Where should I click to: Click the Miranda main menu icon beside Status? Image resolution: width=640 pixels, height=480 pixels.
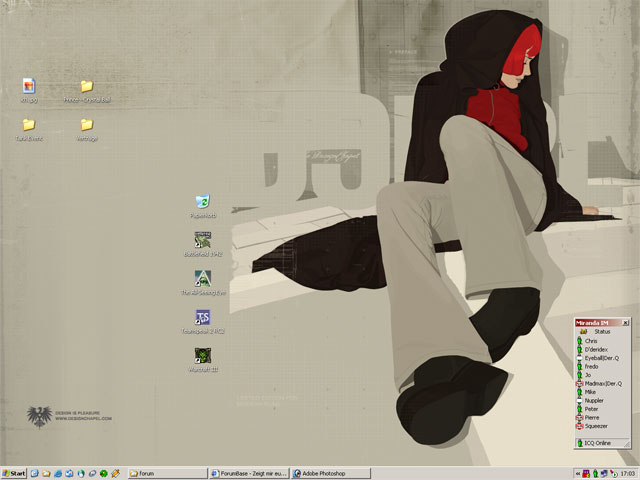[584, 331]
